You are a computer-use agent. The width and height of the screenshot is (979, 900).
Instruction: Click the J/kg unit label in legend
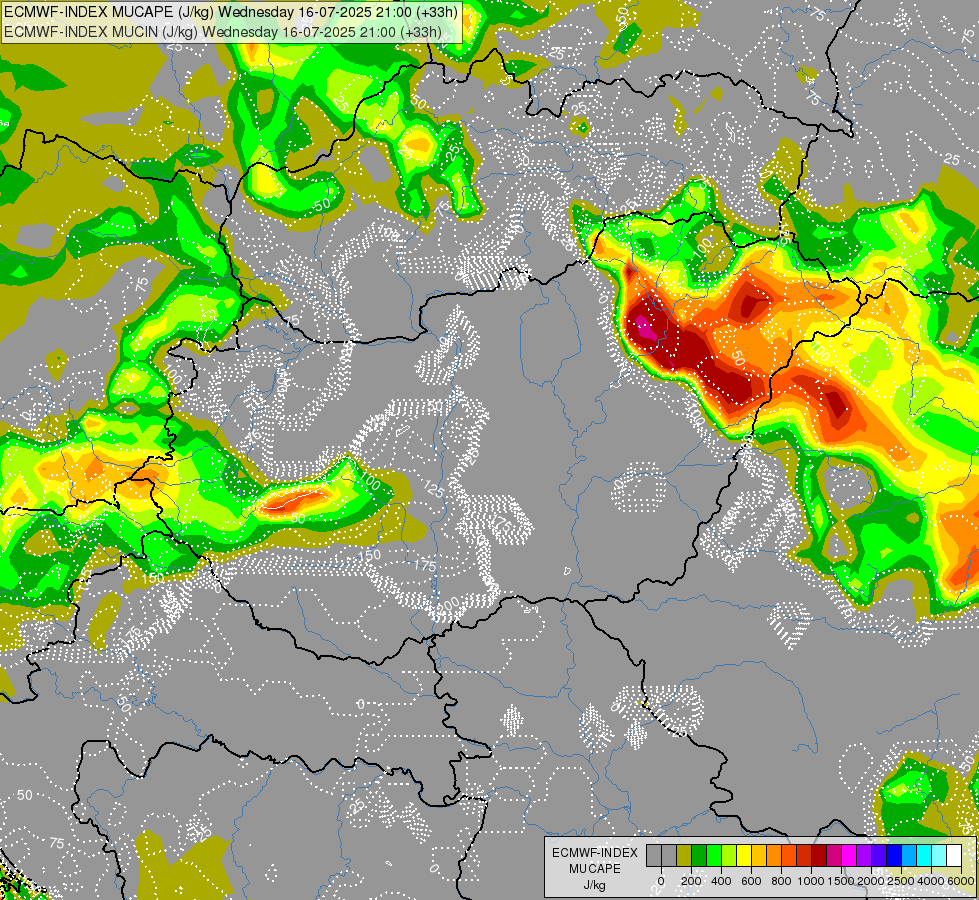[x=594, y=886]
